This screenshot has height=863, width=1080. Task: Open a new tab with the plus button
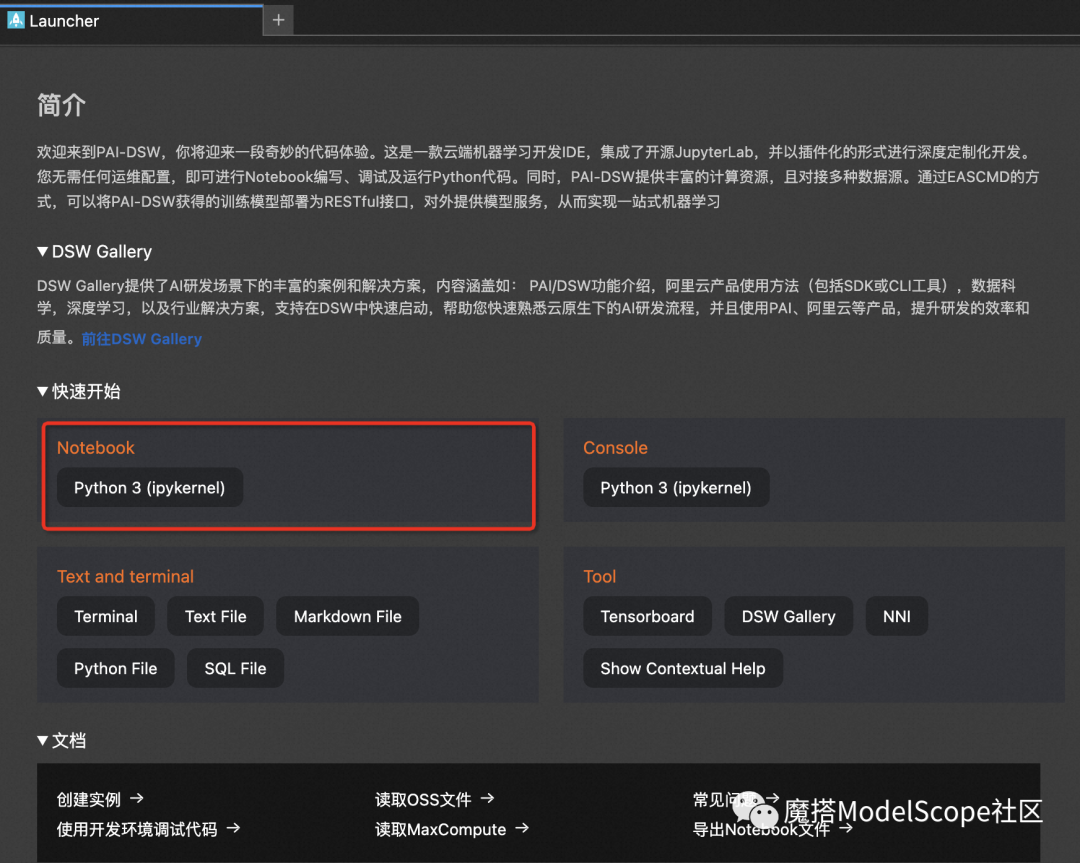[277, 19]
